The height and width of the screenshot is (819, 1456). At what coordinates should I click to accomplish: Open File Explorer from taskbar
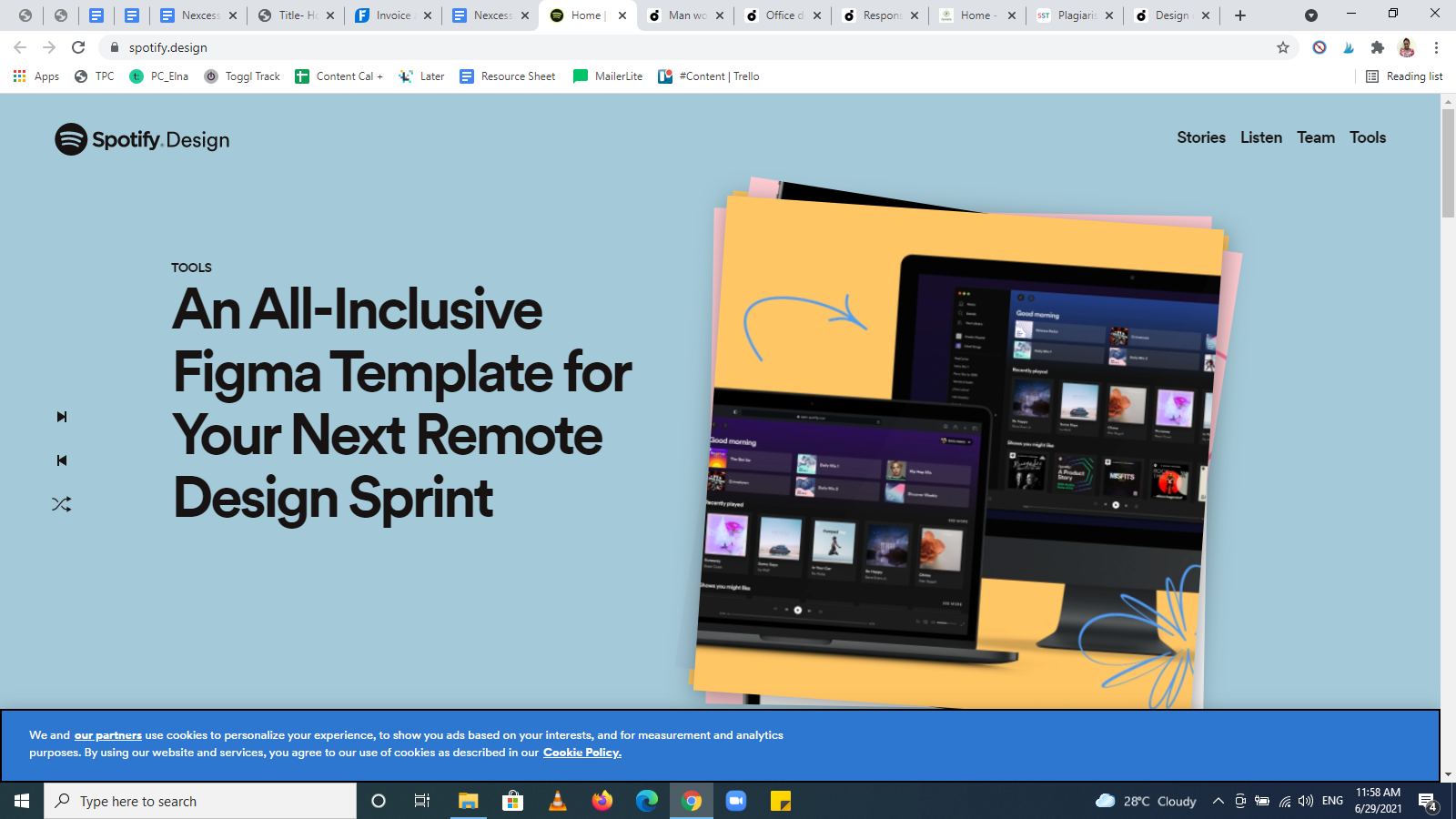(468, 801)
